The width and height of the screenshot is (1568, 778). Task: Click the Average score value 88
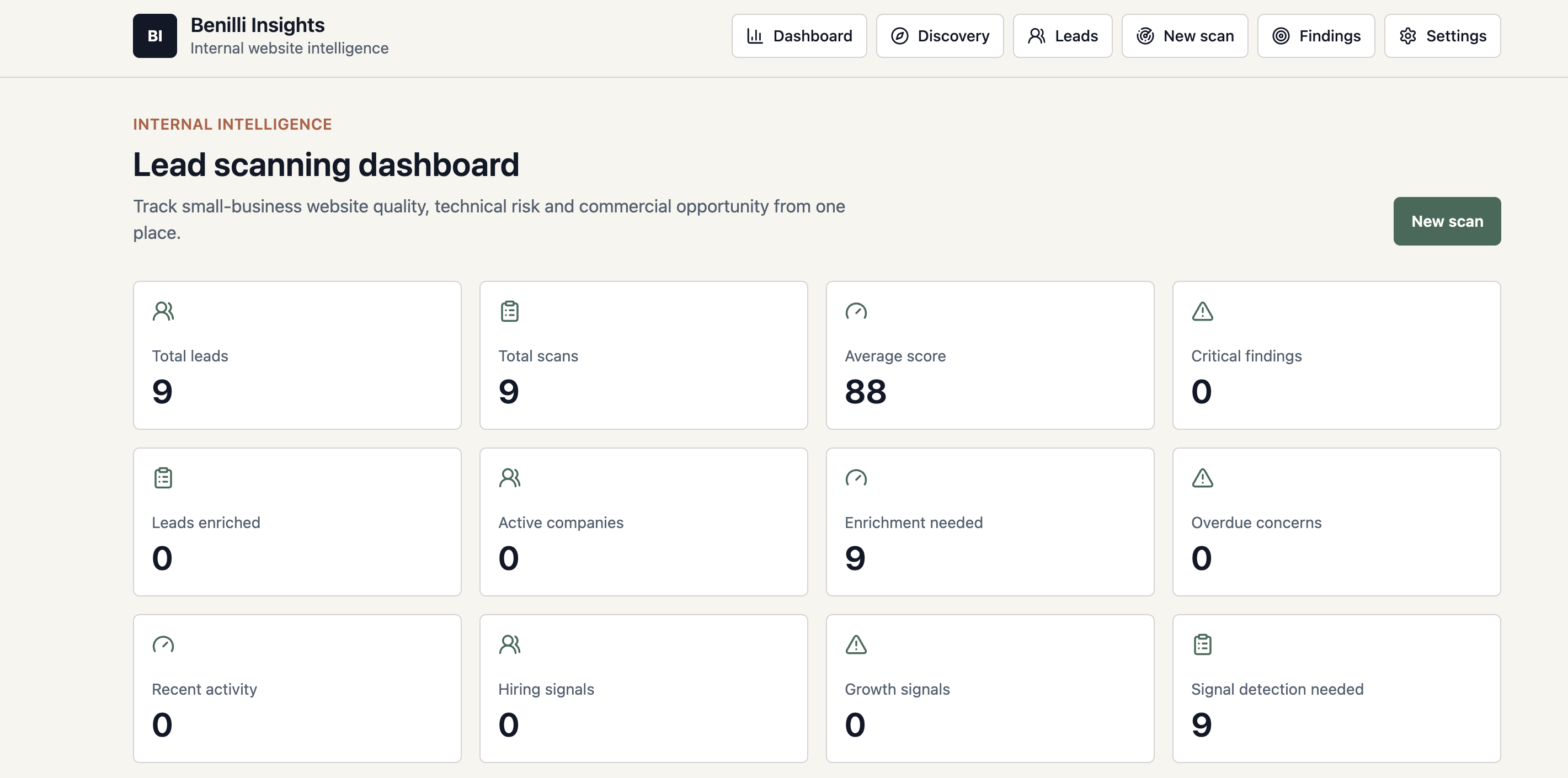(865, 391)
